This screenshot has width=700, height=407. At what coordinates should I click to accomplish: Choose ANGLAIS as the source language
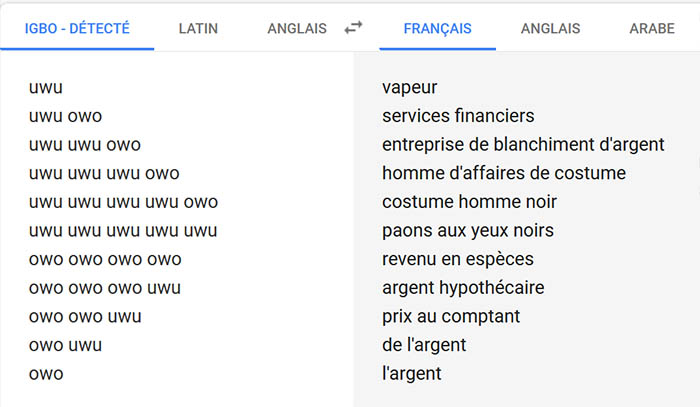(x=297, y=28)
